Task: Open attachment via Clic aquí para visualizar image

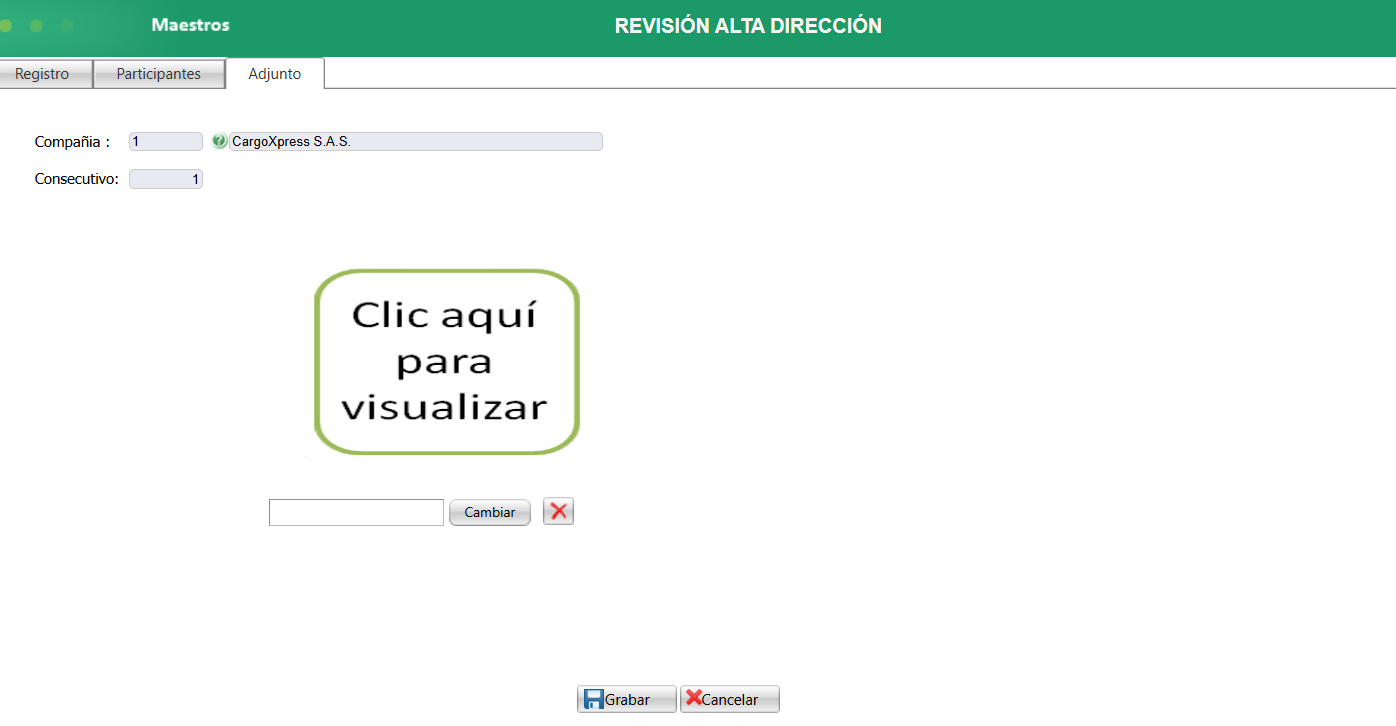Action: [x=446, y=361]
